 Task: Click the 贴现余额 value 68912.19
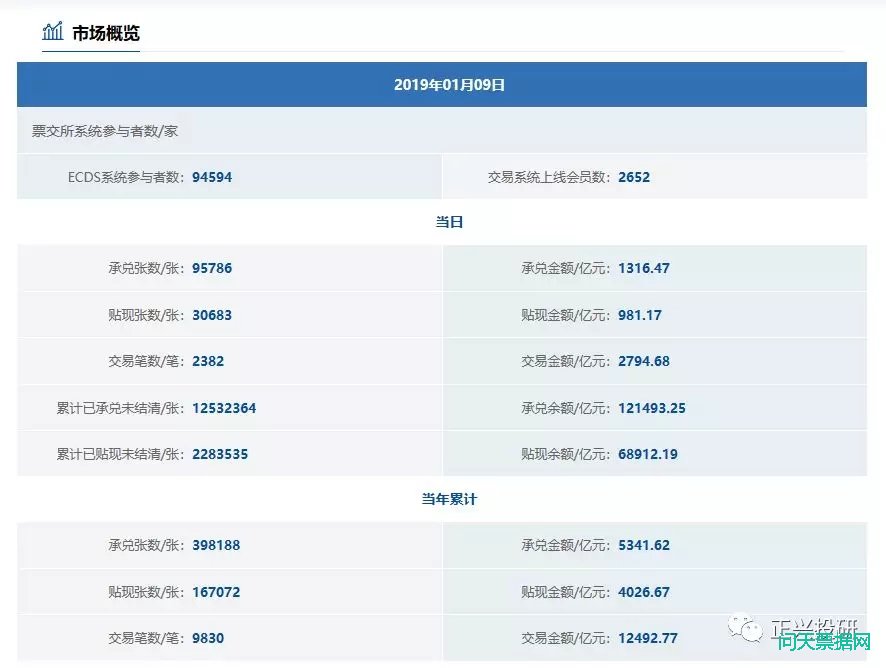(x=648, y=454)
